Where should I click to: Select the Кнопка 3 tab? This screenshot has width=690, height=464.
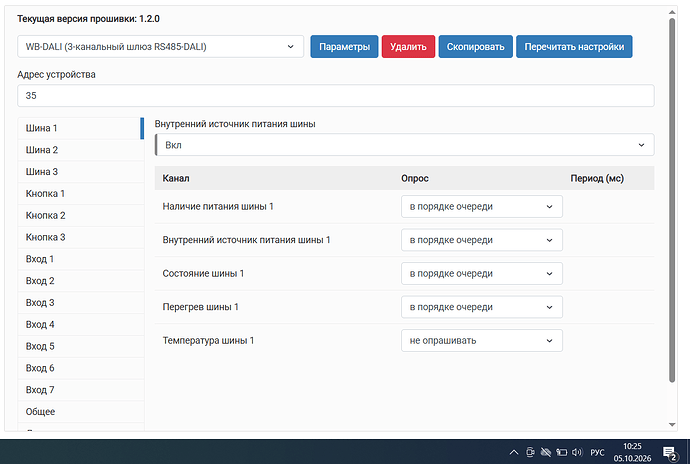[81, 237]
